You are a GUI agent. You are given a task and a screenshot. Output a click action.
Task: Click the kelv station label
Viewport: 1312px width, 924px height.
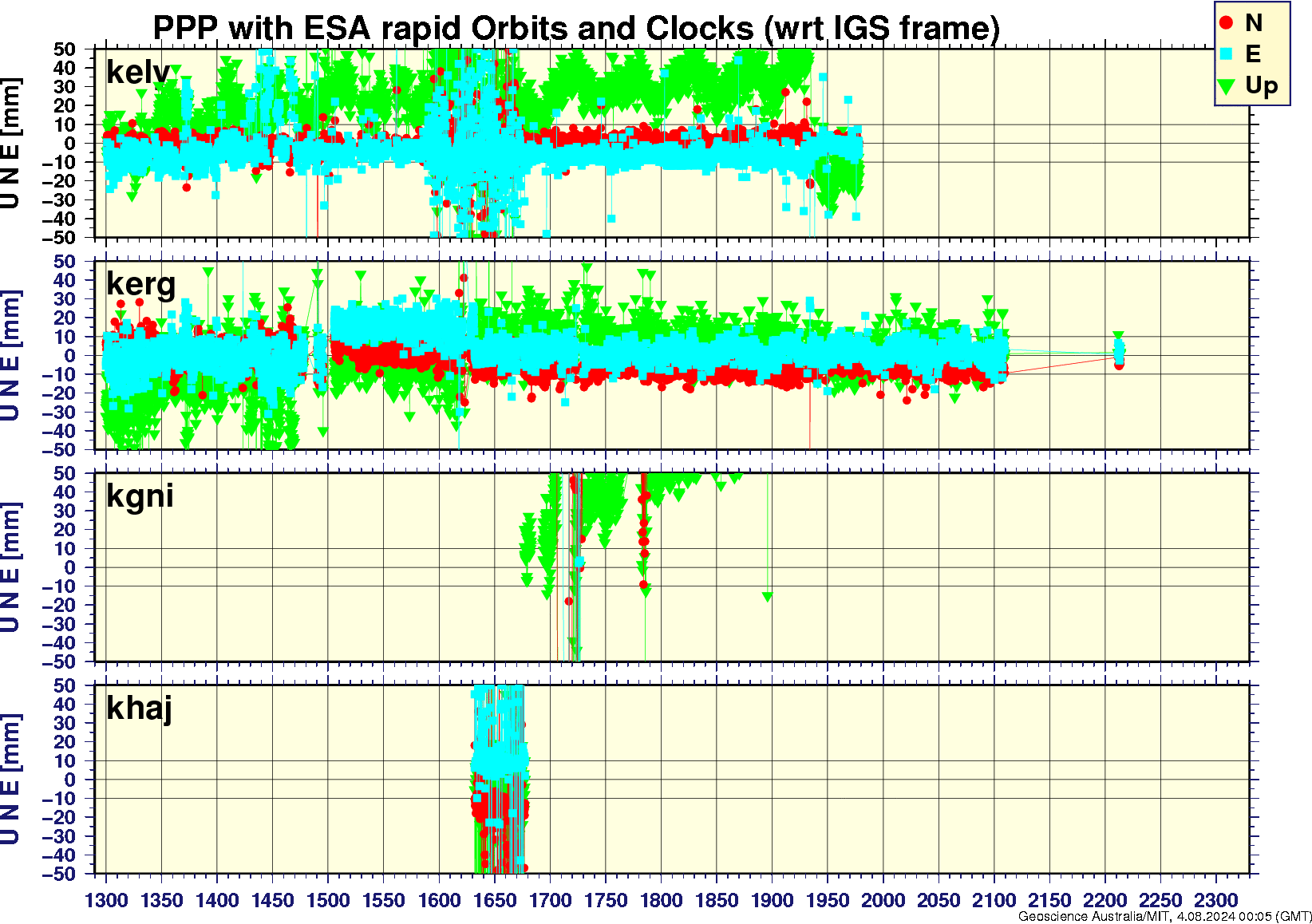point(138,72)
